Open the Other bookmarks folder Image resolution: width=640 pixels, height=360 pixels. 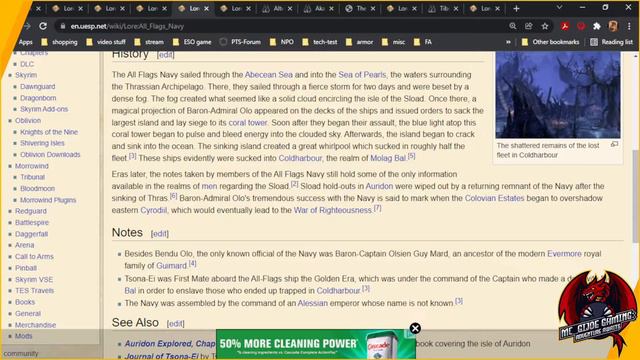click(x=551, y=42)
